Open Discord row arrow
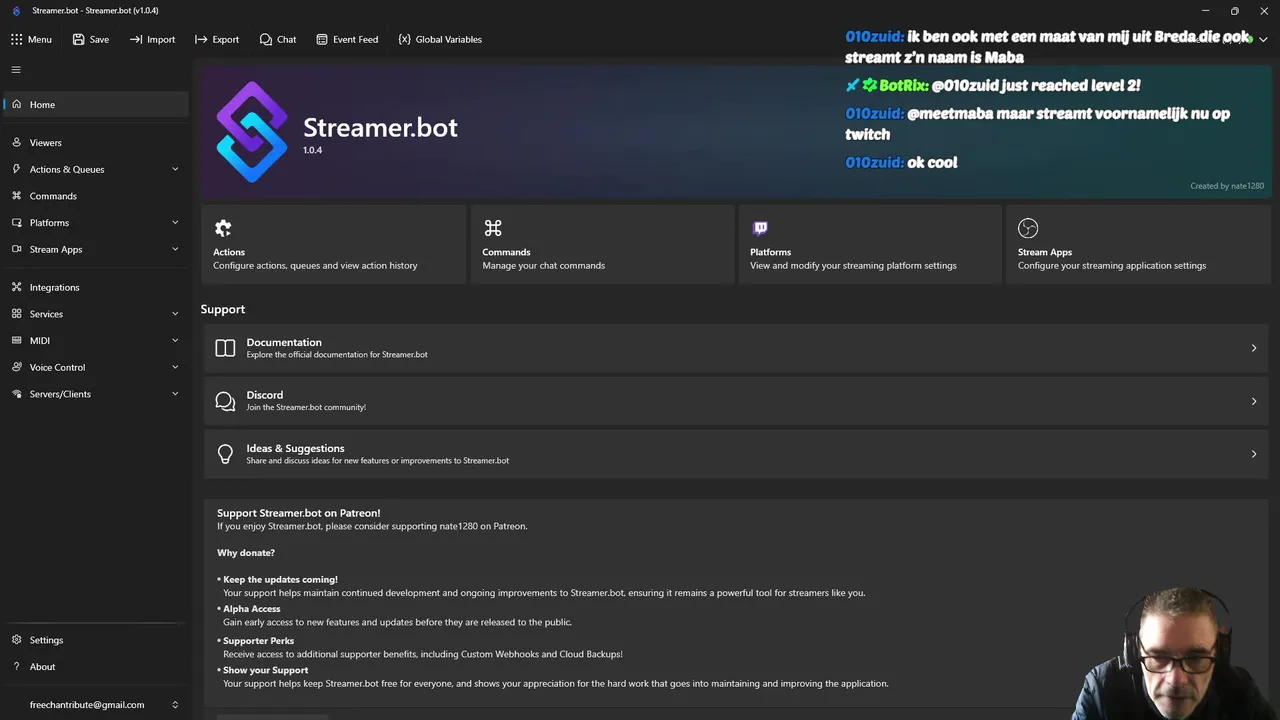The image size is (1280, 720). [x=1254, y=401]
